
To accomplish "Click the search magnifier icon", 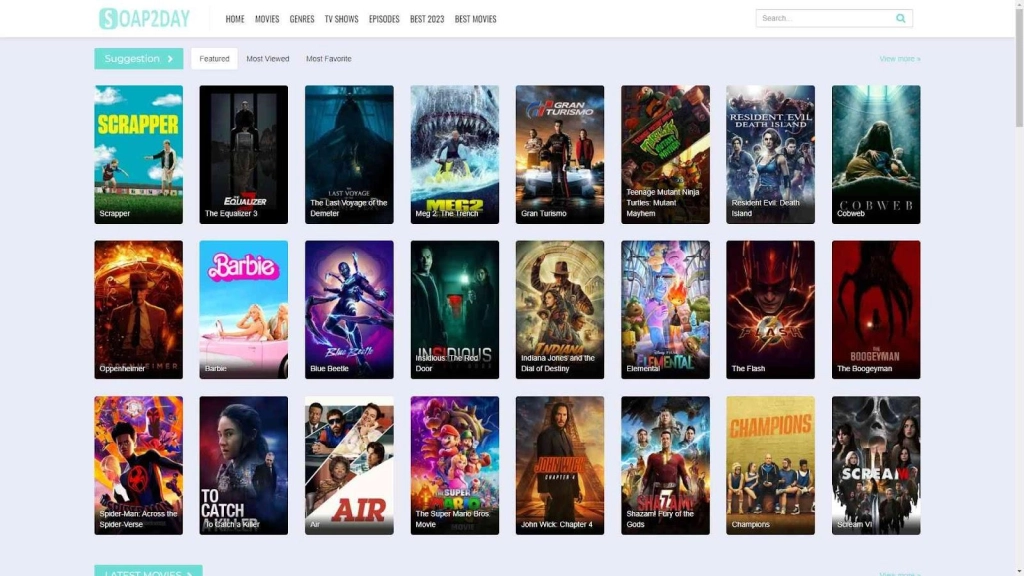I will point(900,18).
